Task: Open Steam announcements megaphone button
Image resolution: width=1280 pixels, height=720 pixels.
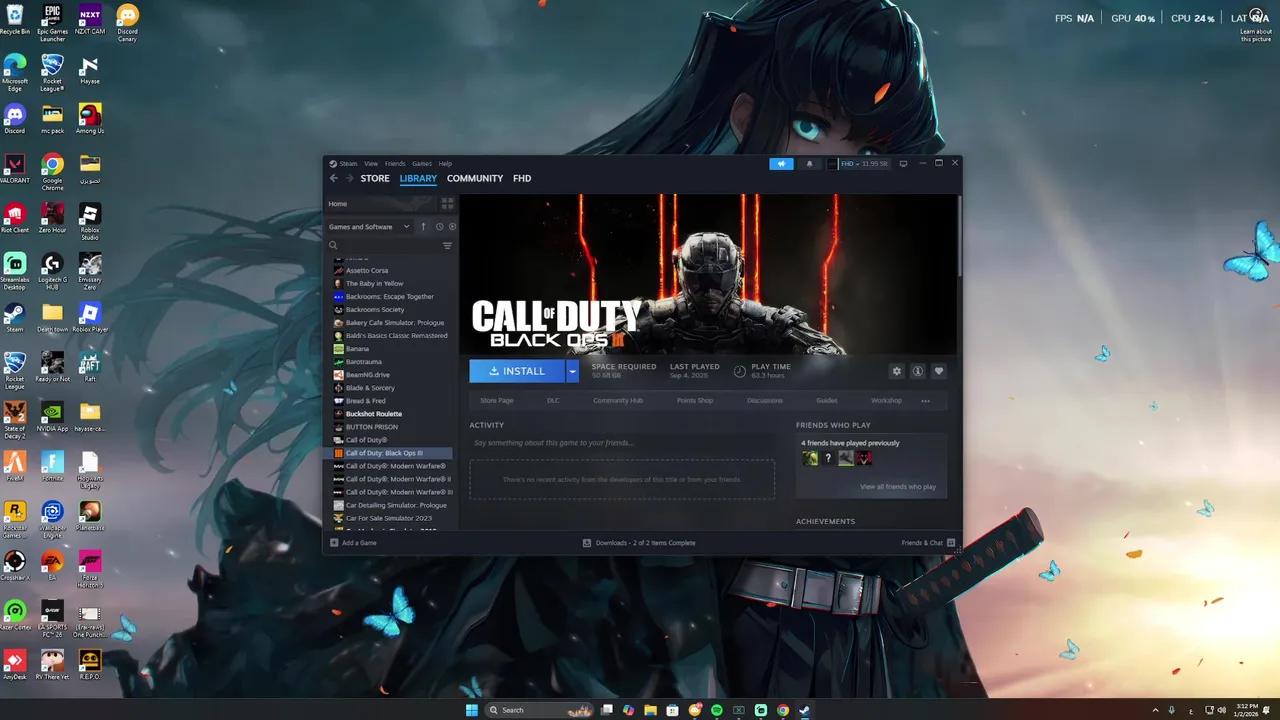Action: click(781, 164)
